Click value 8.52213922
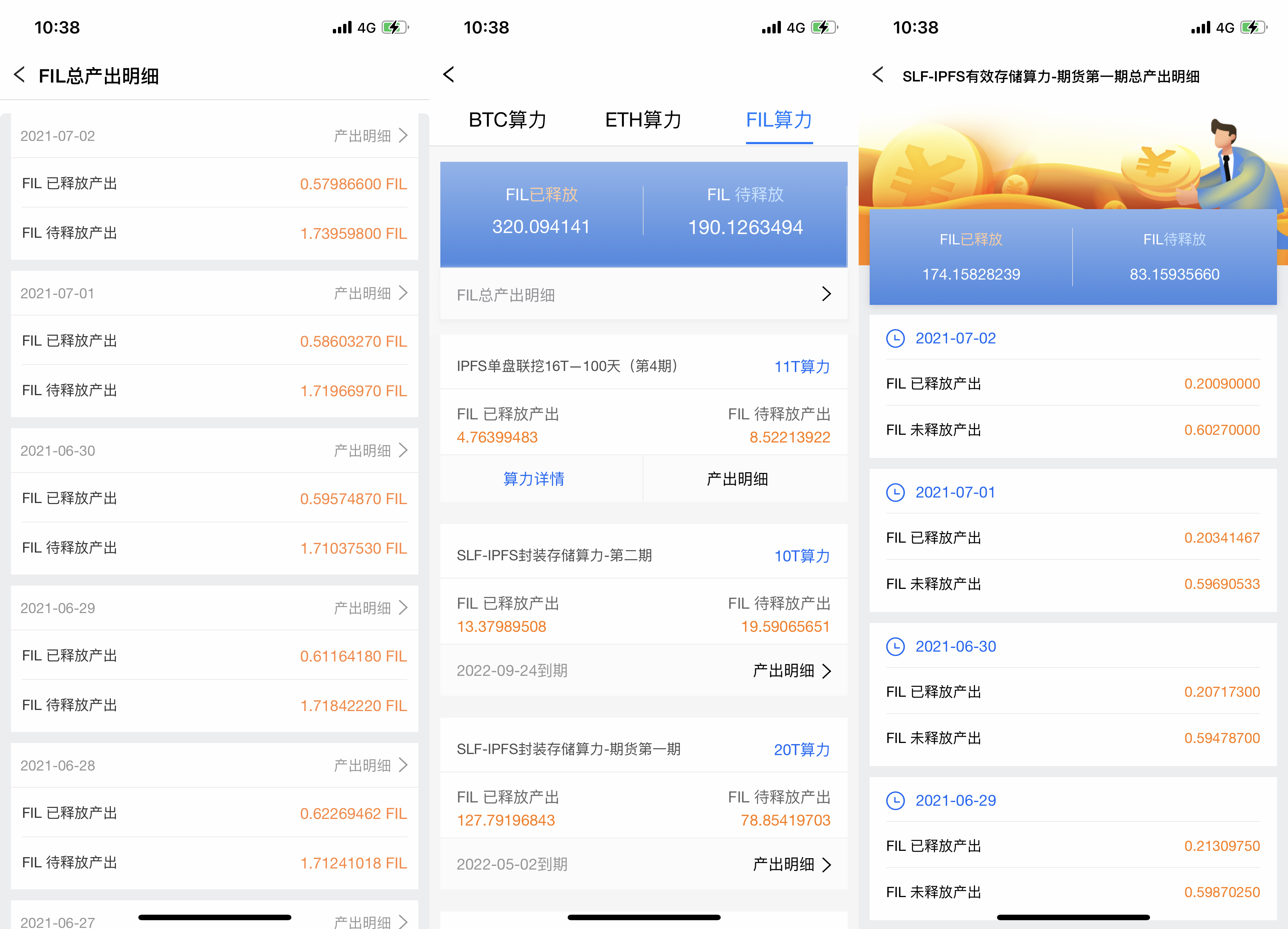The height and width of the screenshot is (929, 1288). click(789, 437)
